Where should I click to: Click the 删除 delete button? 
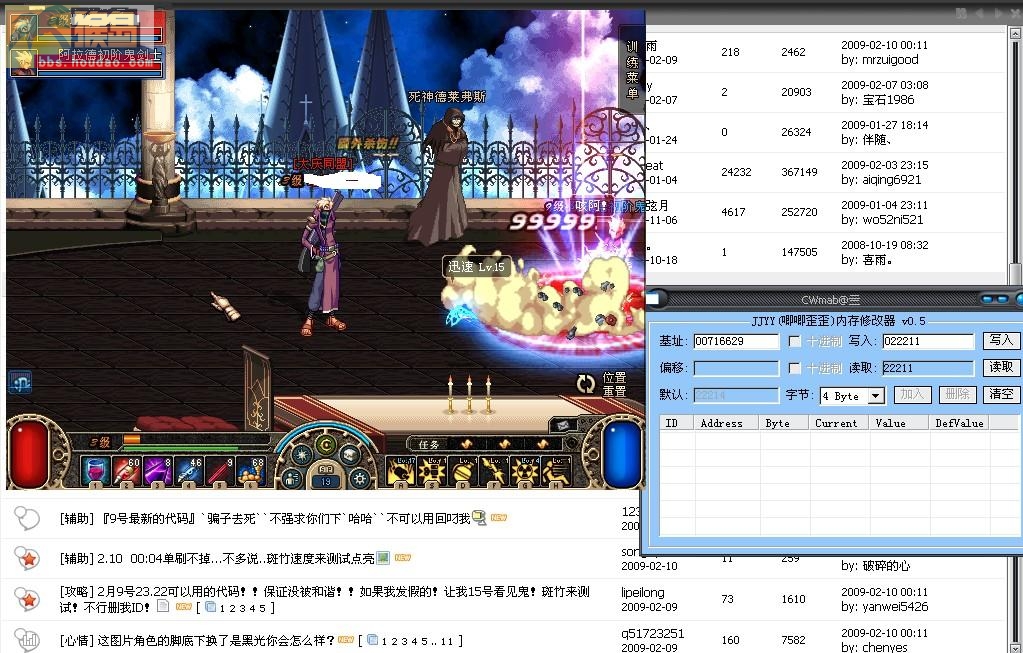957,394
